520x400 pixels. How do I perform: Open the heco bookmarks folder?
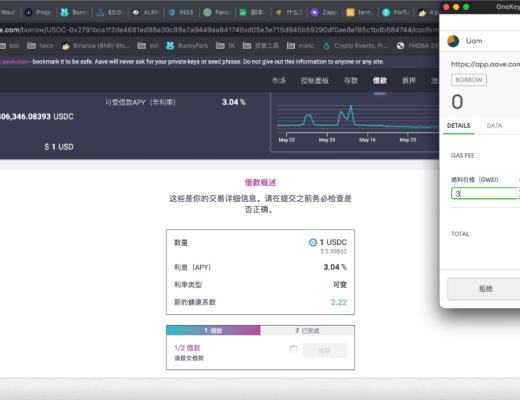pos(40,45)
